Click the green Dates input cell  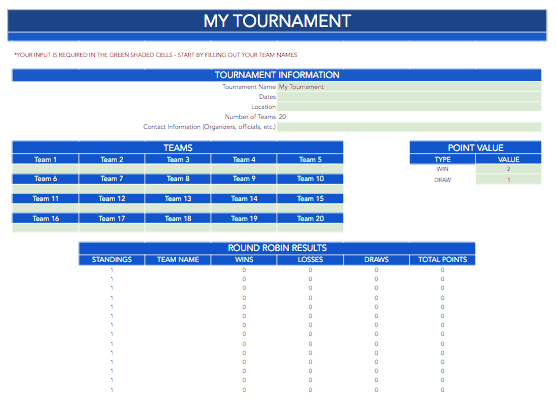[409, 97]
